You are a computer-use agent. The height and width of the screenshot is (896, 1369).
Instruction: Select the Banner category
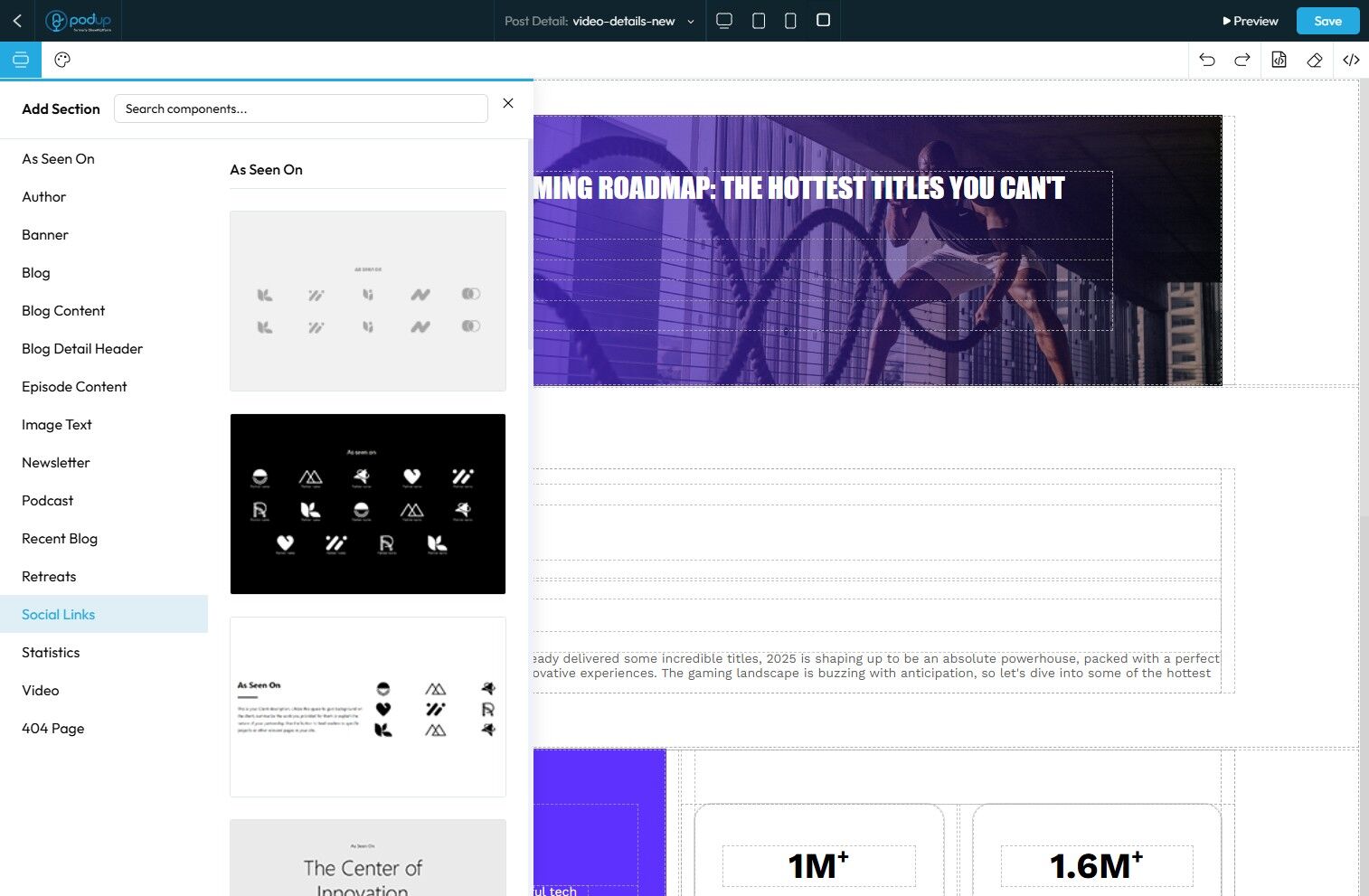pyautogui.click(x=104, y=235)
